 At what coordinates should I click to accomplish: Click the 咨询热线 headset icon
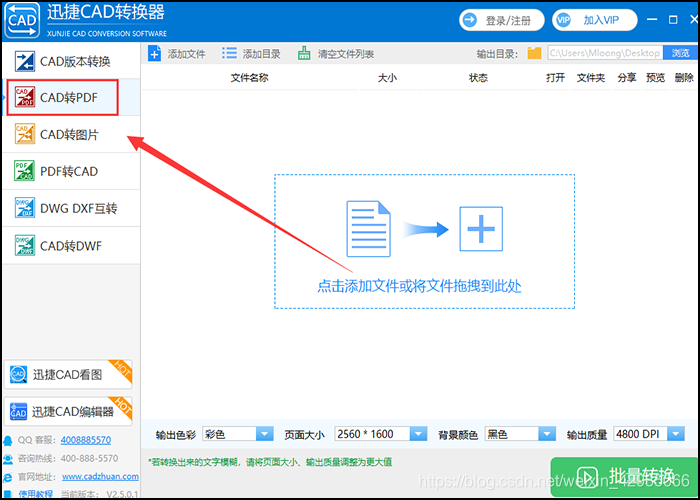(x=8, y=459)
